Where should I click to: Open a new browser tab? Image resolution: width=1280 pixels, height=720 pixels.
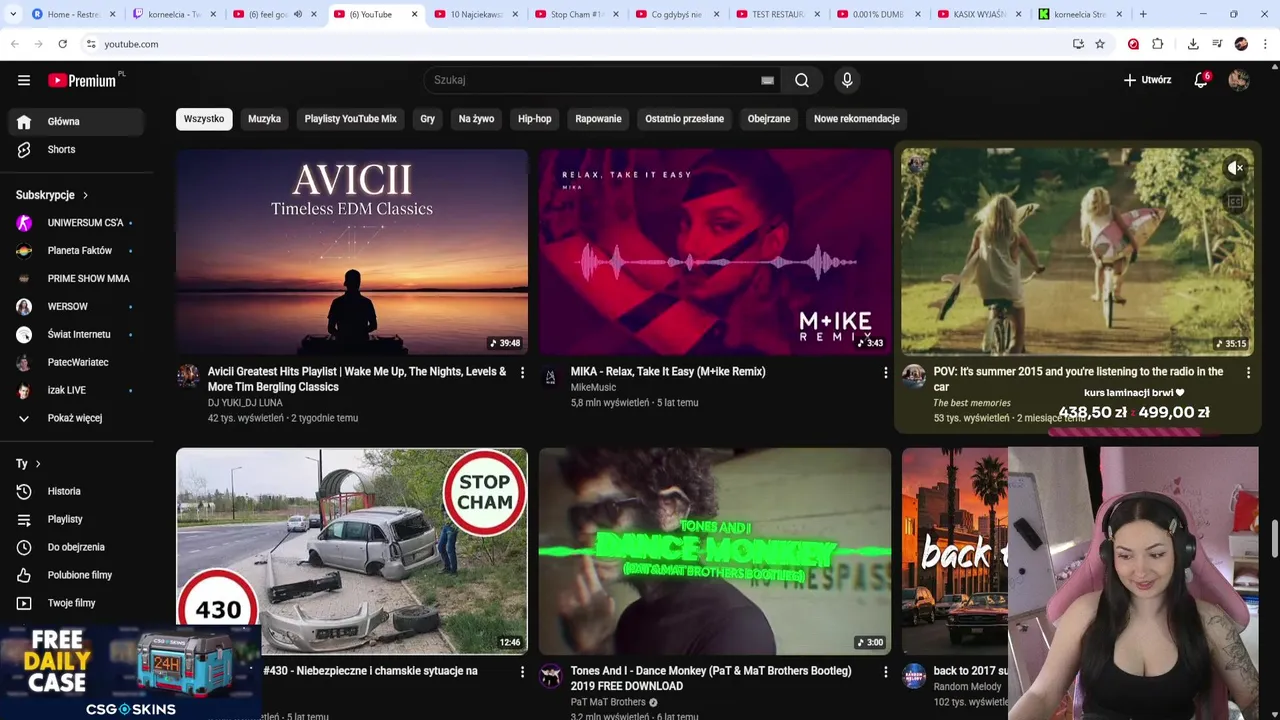(1143, 14)
